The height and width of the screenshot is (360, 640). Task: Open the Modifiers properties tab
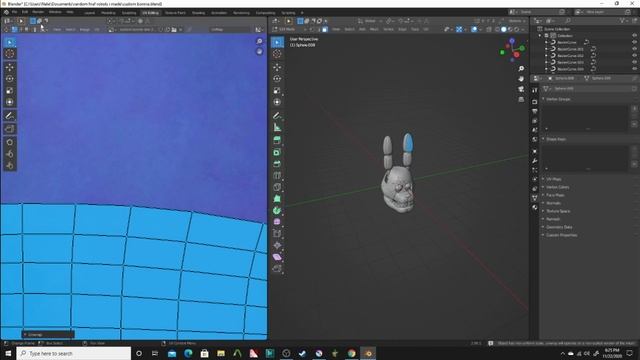tap(535, 161)
